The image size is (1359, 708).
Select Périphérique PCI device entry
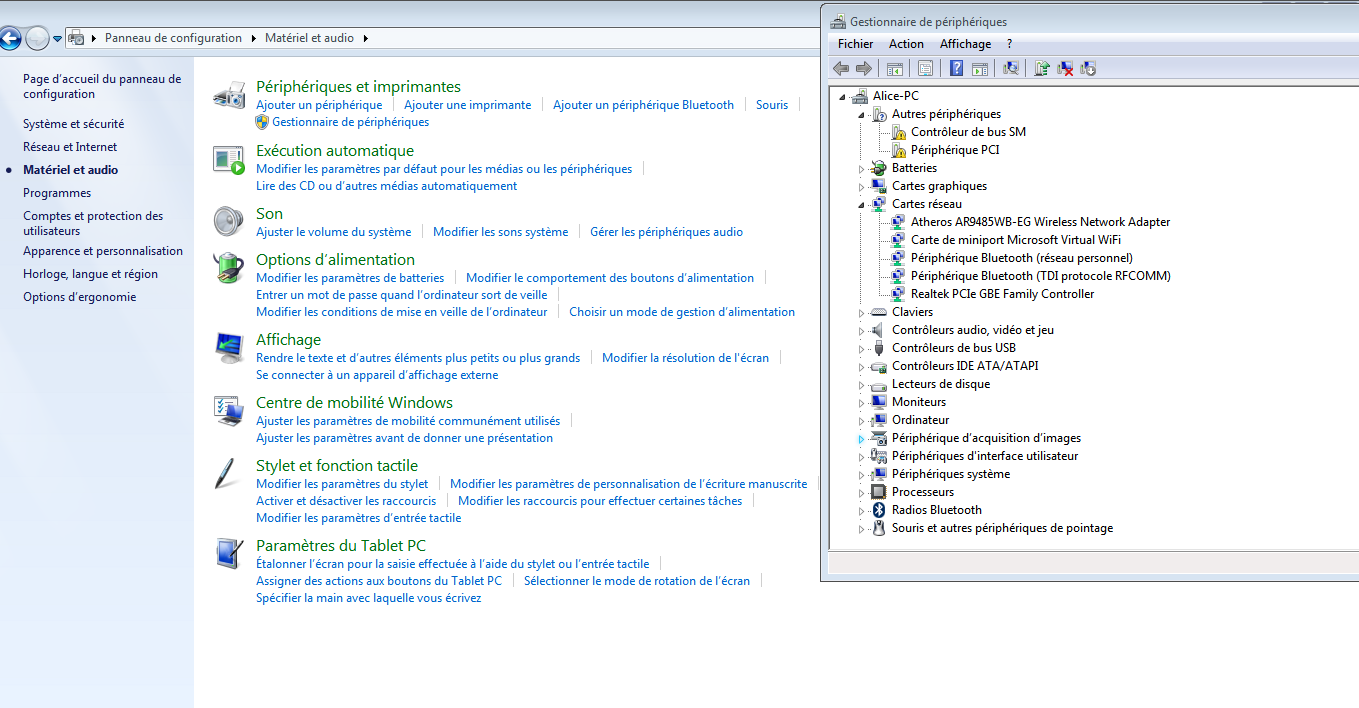955,150
